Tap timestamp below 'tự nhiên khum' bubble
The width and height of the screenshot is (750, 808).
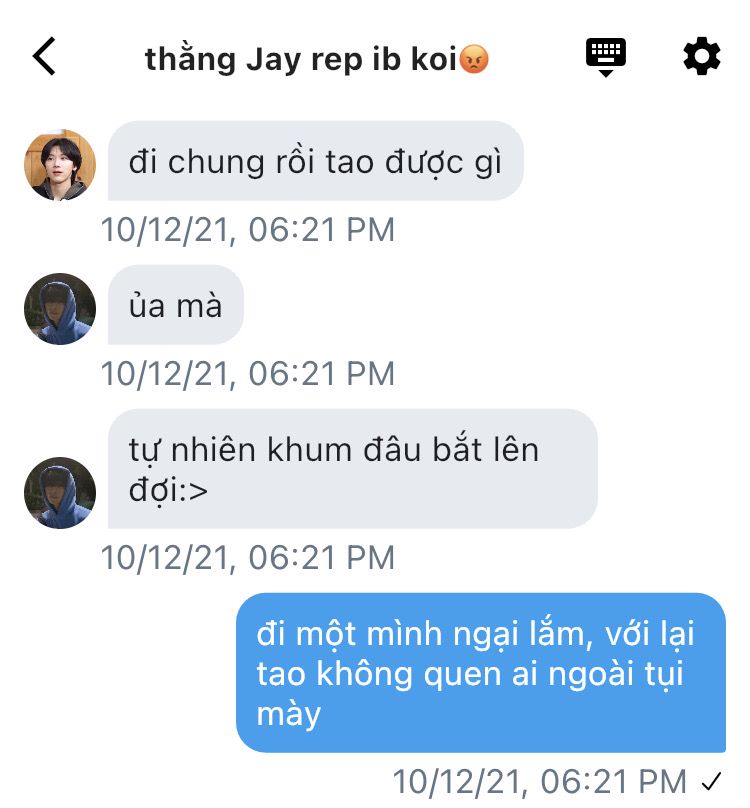tap(248, 558)
